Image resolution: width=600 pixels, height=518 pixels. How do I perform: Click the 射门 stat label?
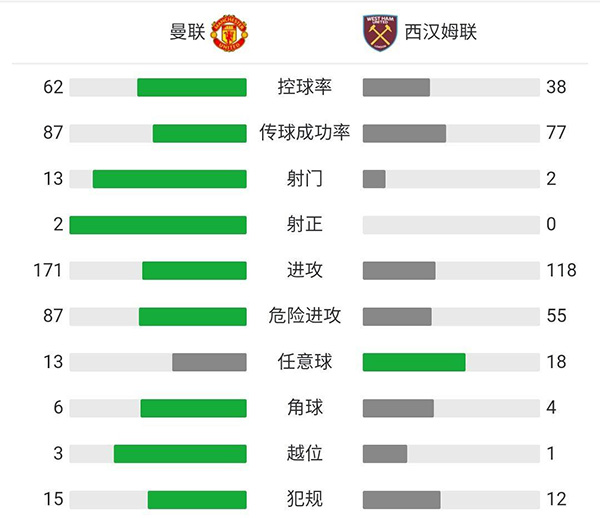(304, 179)
